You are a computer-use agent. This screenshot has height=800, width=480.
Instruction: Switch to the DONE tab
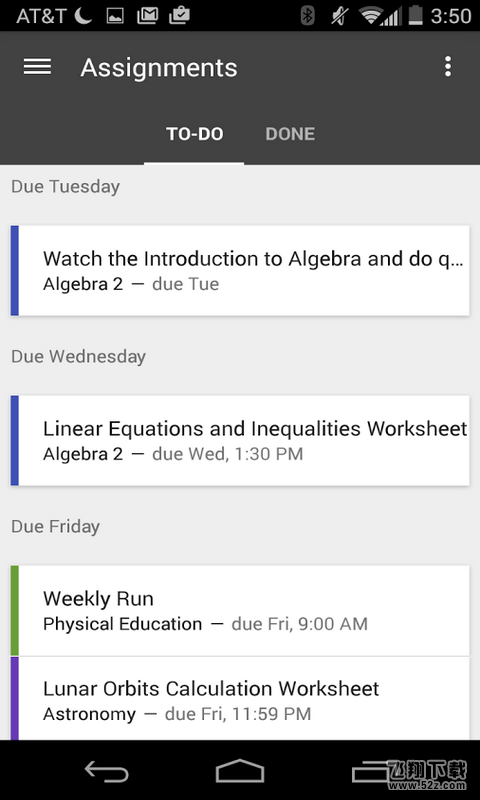click(x=290, y=134)
